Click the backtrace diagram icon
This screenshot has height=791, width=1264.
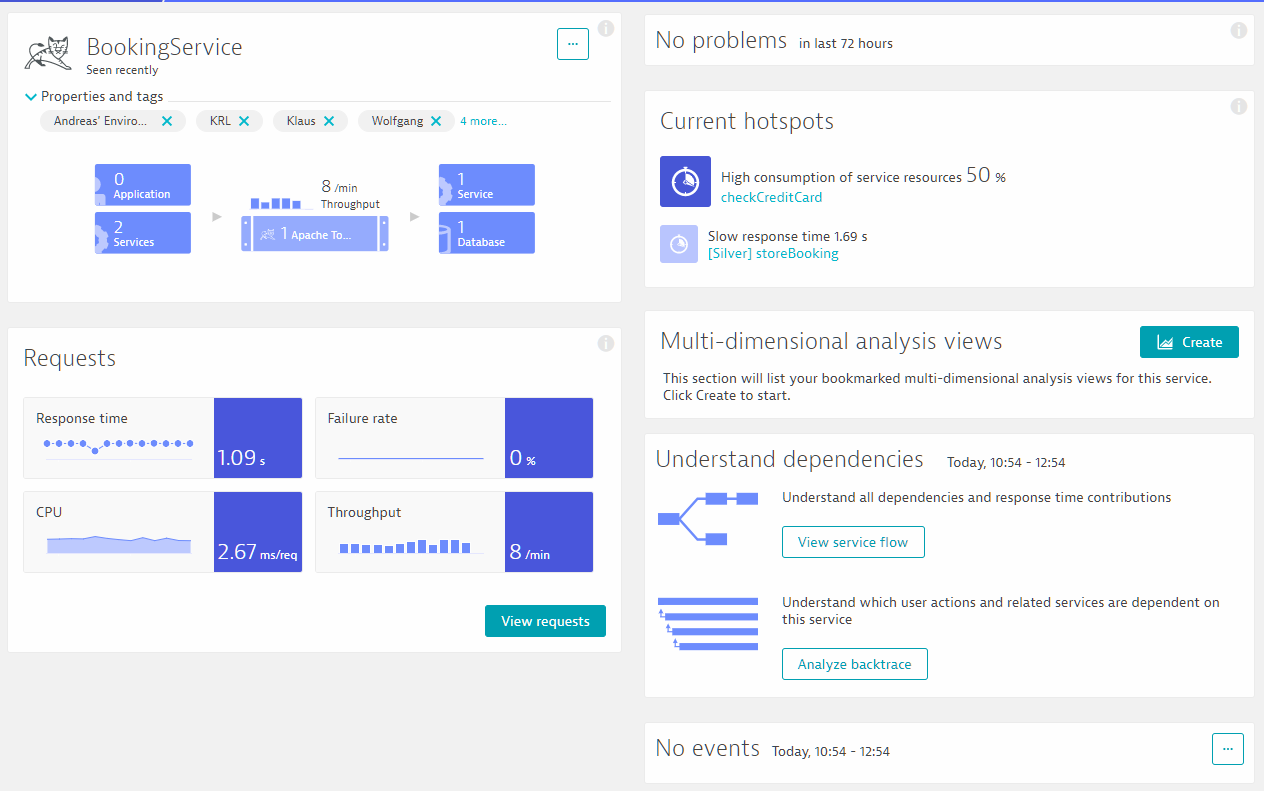pyautogui.click(x=708, y=625)
